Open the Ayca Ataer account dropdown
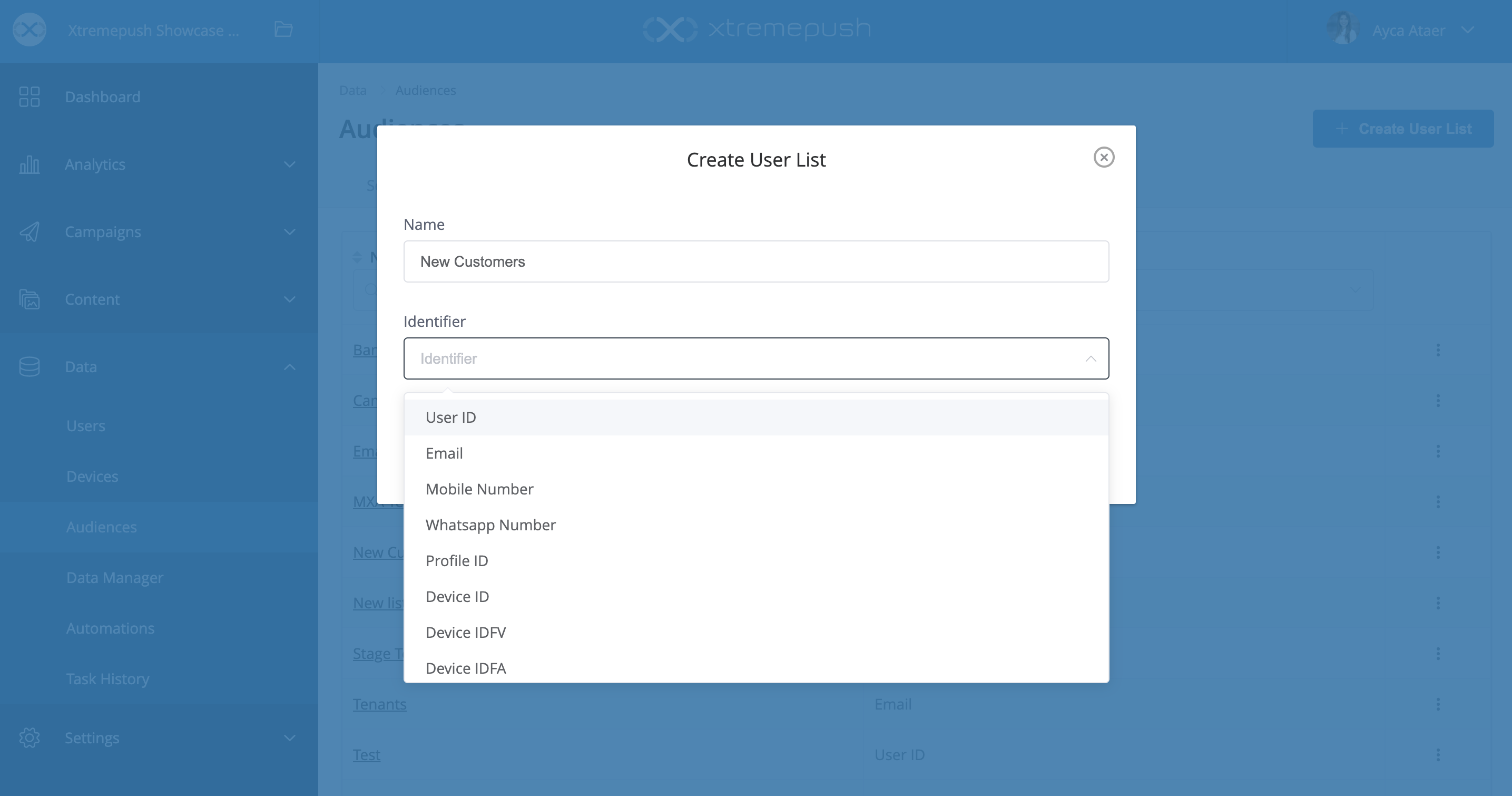 1467,31
